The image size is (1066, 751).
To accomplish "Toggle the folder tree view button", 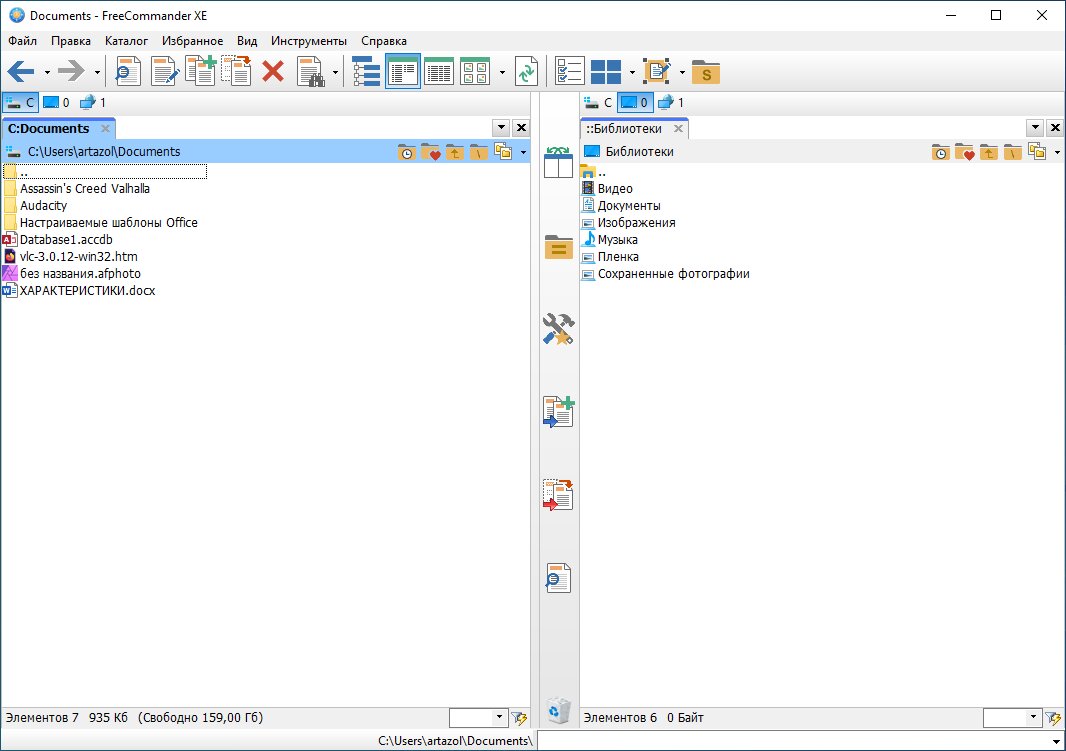I will pos(366,71).
